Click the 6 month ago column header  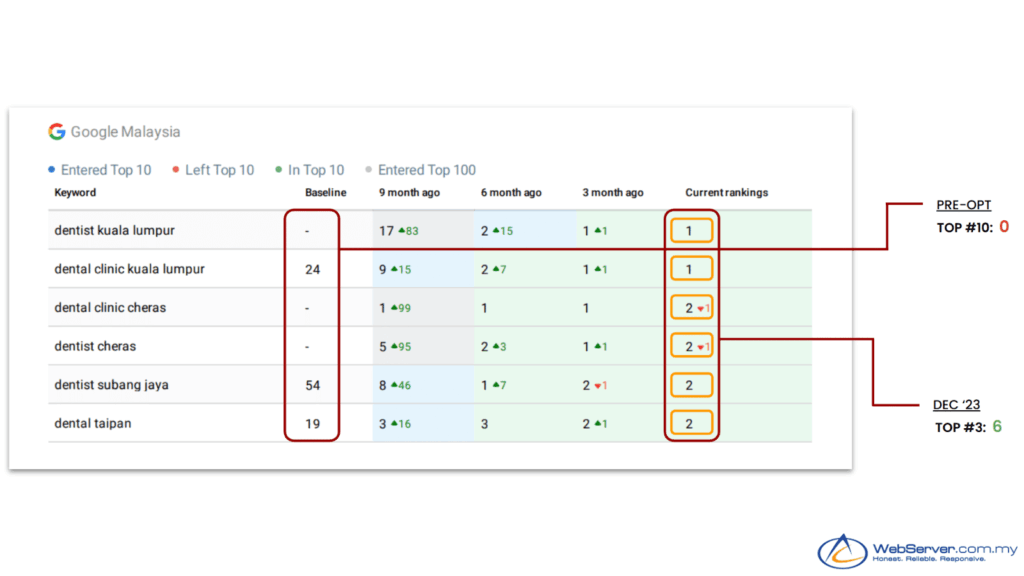510,193
